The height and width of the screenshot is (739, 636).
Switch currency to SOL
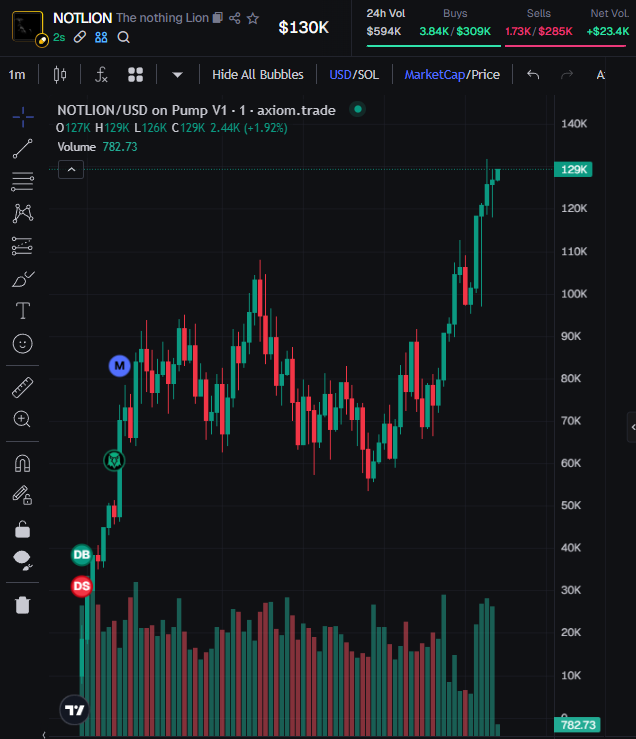pyautogui.click(x=368, y=74)
